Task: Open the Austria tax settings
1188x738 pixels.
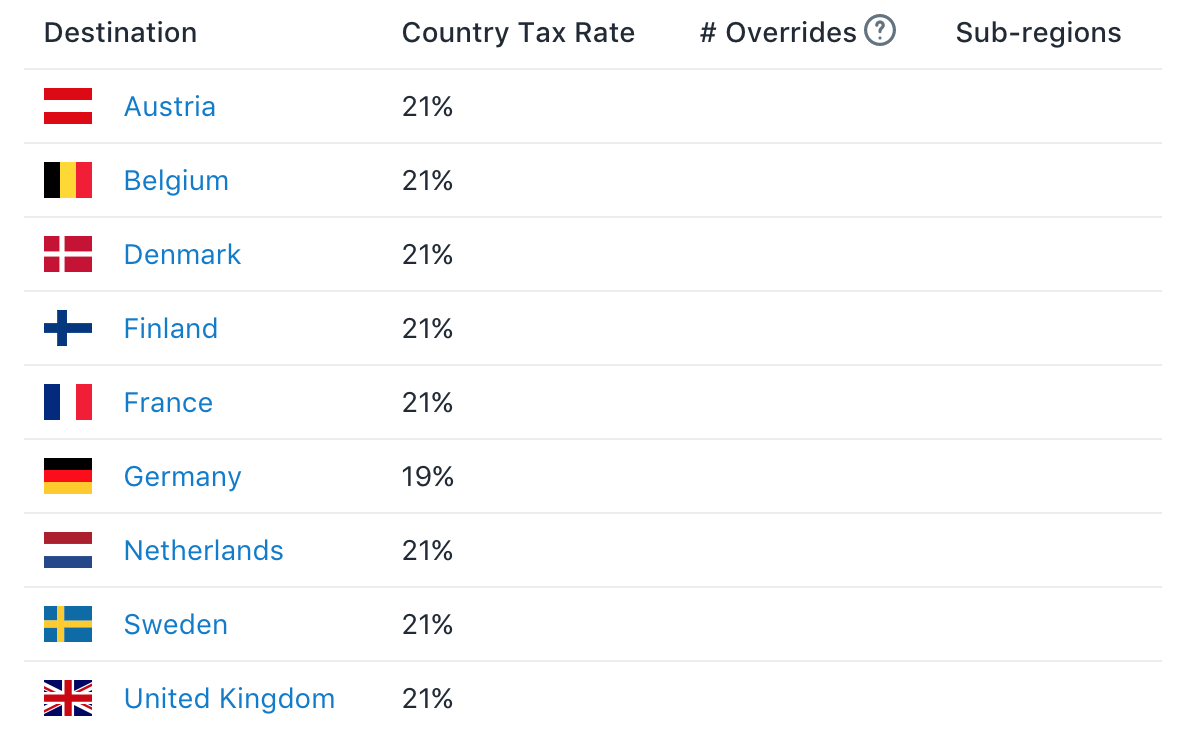Action: 169,106
